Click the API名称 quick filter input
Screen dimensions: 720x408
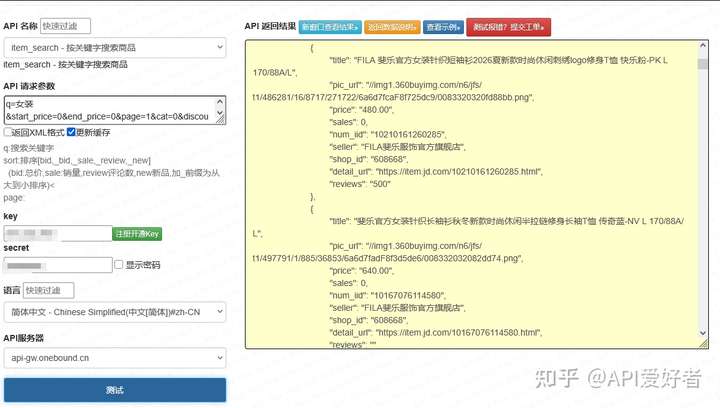(x=65, y=26)
